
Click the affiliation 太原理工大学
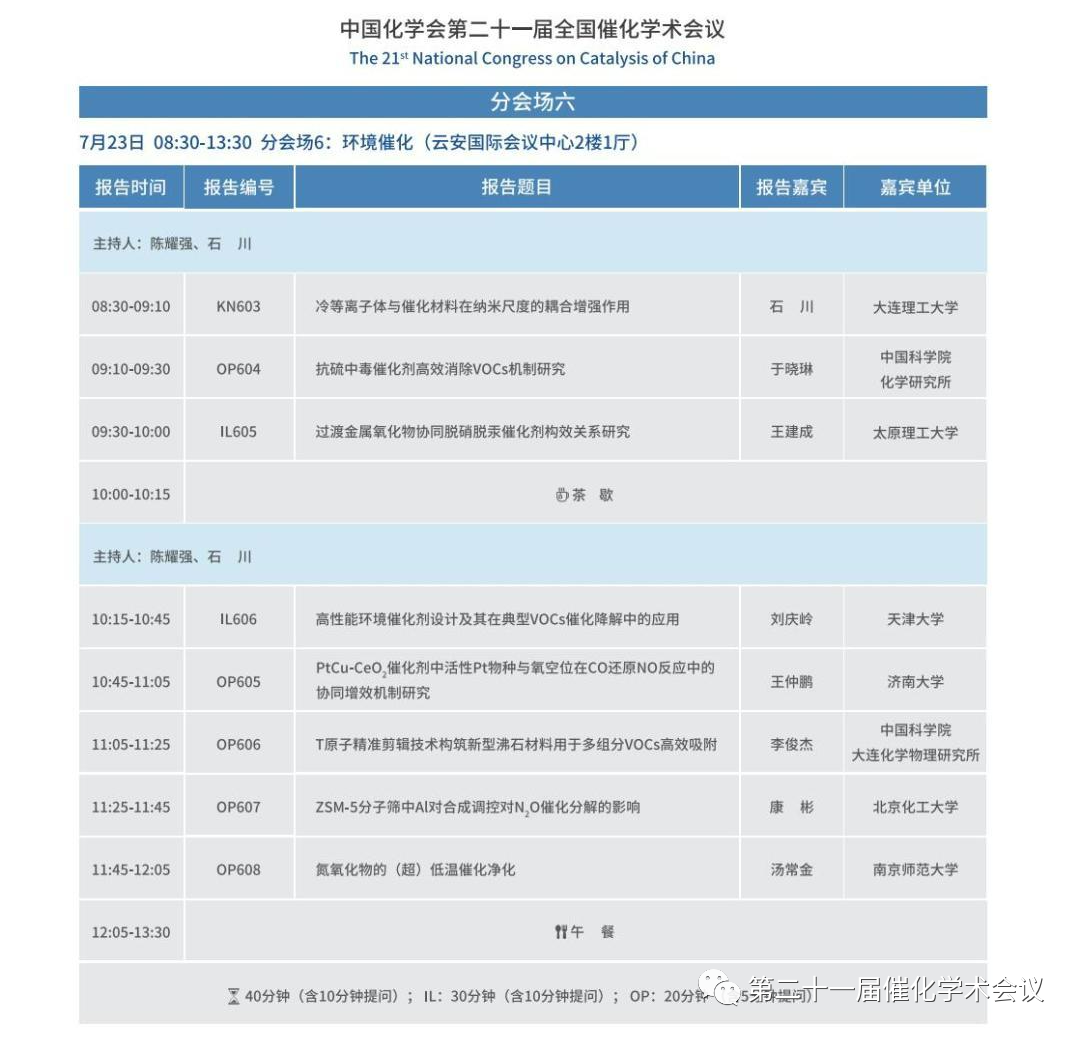[x=915, y=433]
